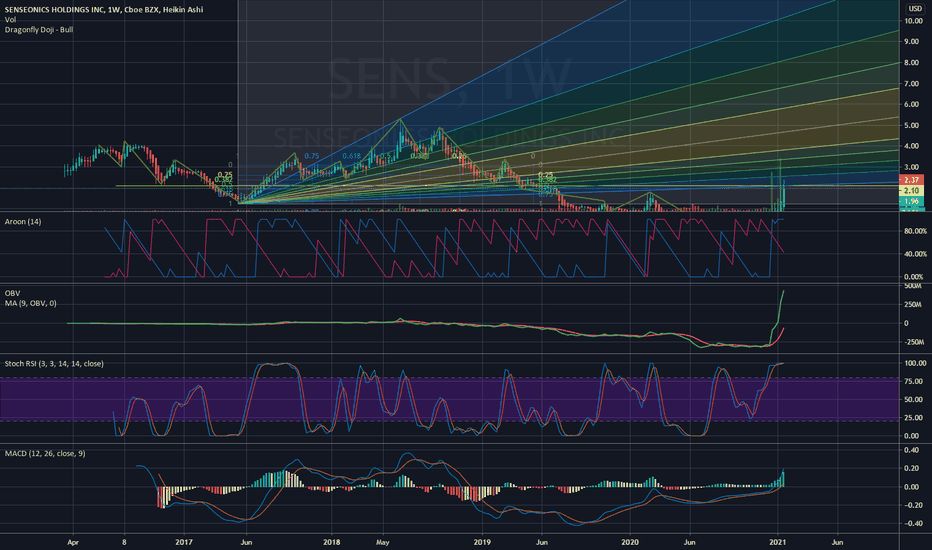Screen dimensions: 932x550
Task: Click the 10.00 price scale value
Action: pyautogui.click(x=912, y=21)
